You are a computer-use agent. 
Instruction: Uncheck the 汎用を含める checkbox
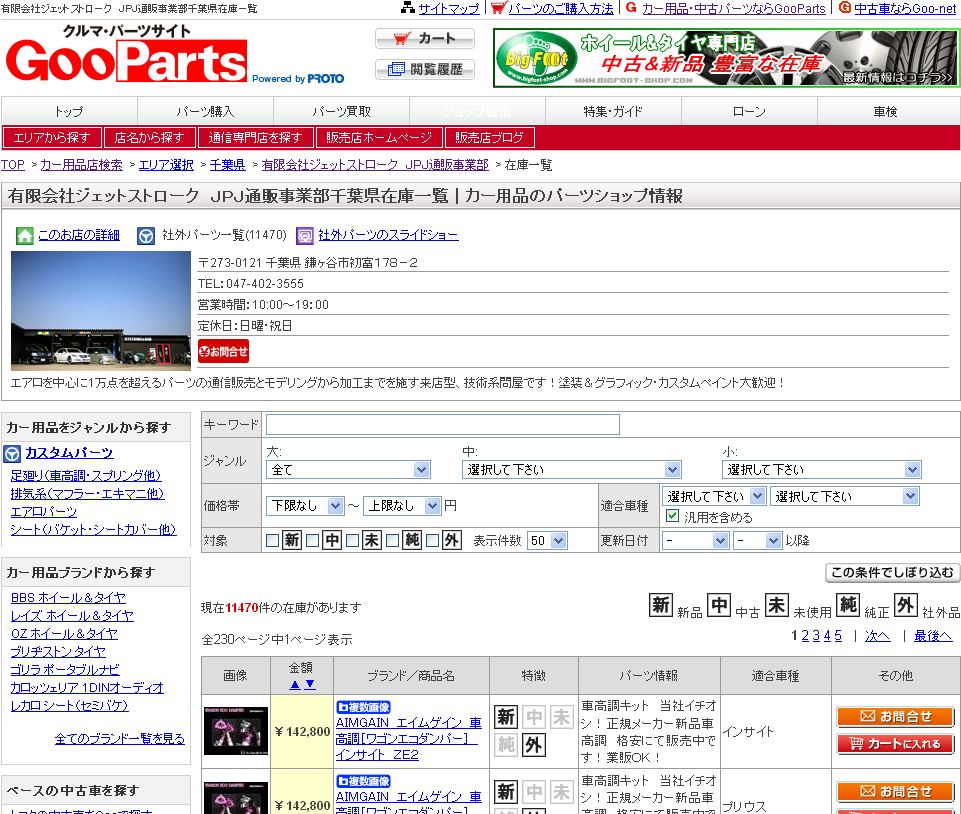coord(672,516)
